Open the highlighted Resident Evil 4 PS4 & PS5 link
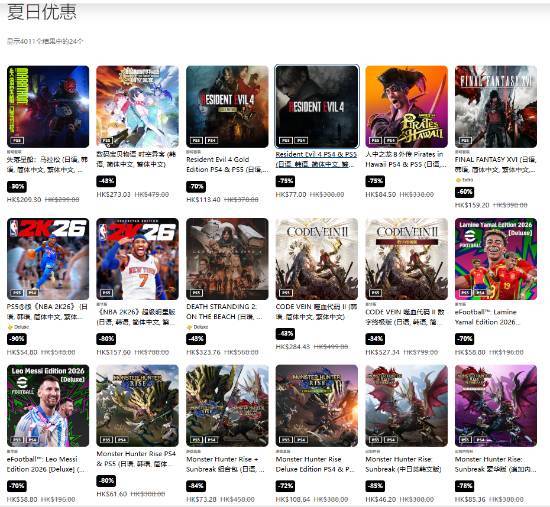The height and width of the screenshot is (507, 550). coord(316,159)
